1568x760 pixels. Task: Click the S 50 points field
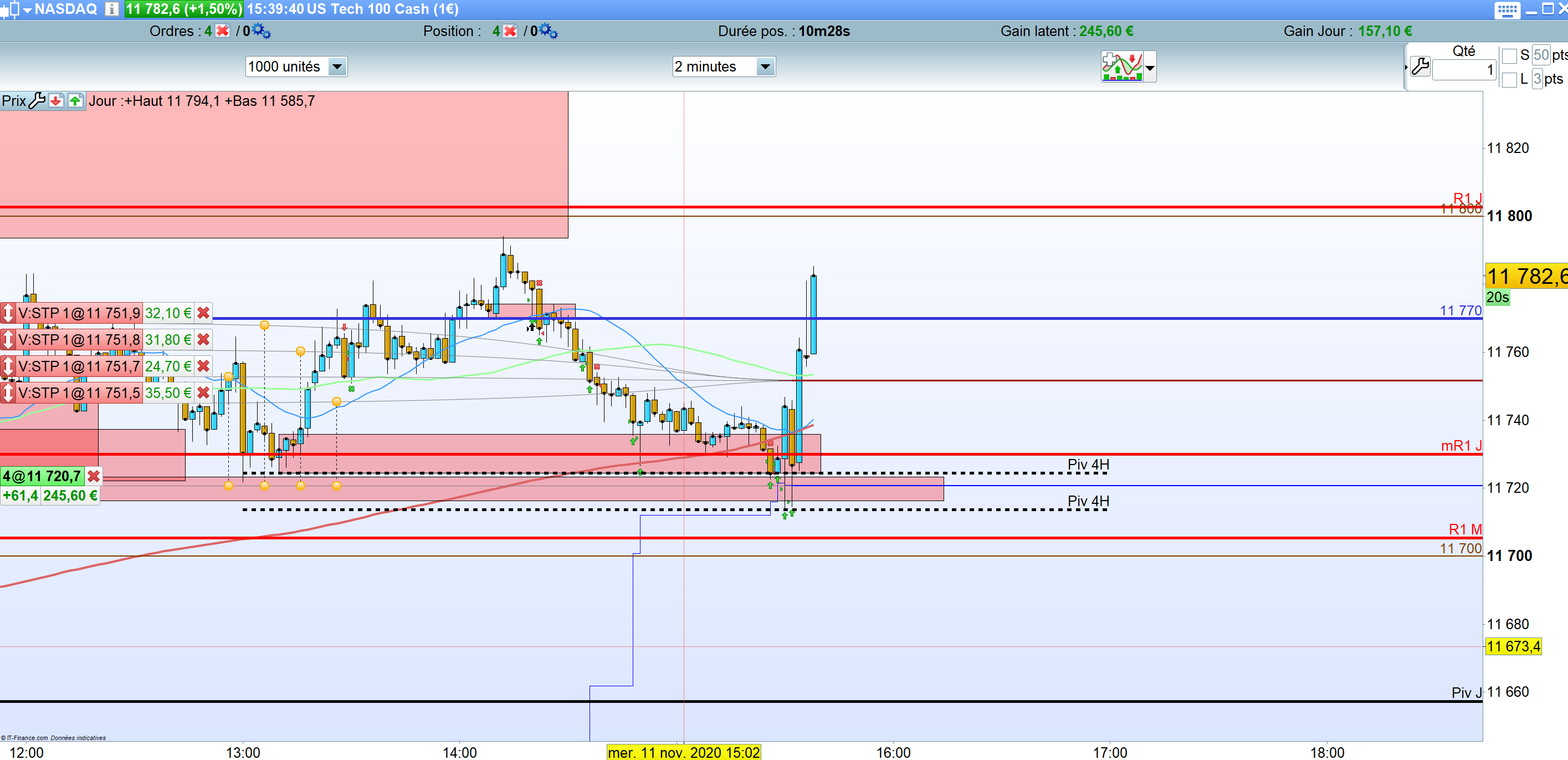1541,55
